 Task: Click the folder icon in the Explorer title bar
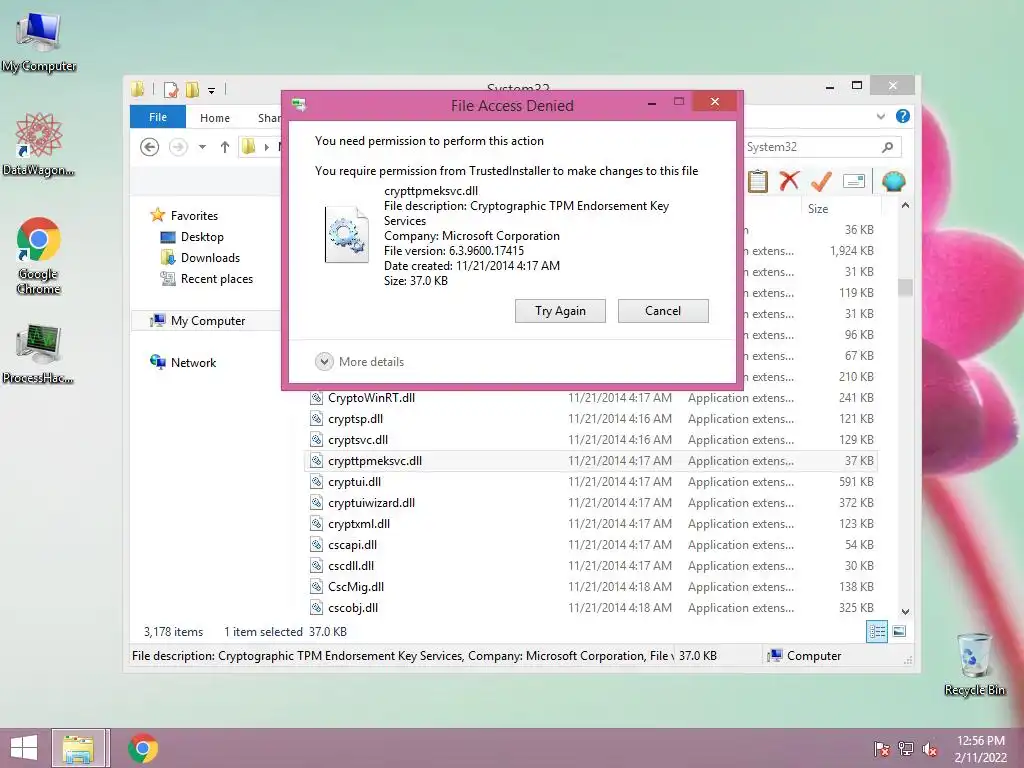pyautogui.click(x=137, y=89)
